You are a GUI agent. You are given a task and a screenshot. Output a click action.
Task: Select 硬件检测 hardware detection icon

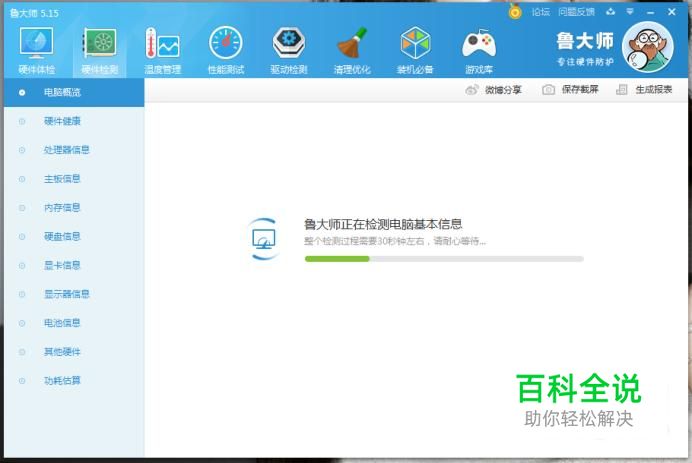pyautogui.click(x=100, y=50)
